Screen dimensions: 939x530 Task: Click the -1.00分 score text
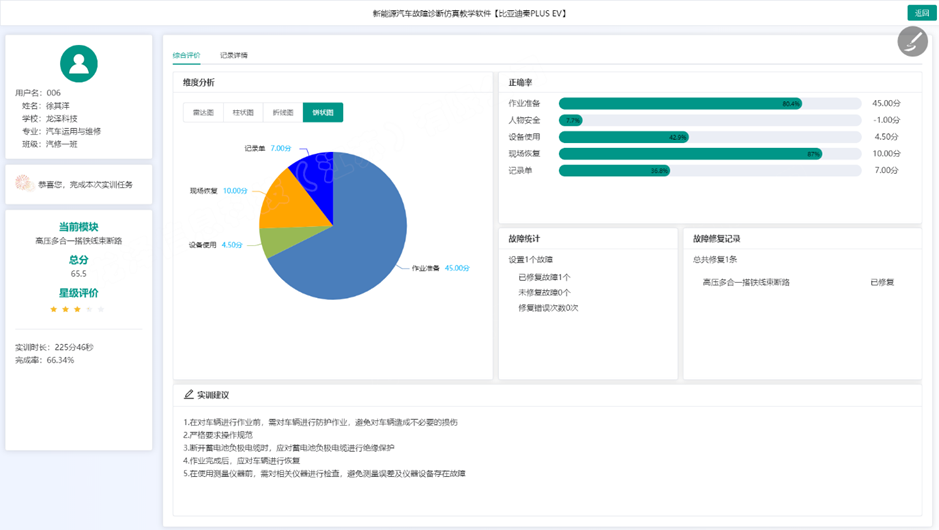click(886, 120)
